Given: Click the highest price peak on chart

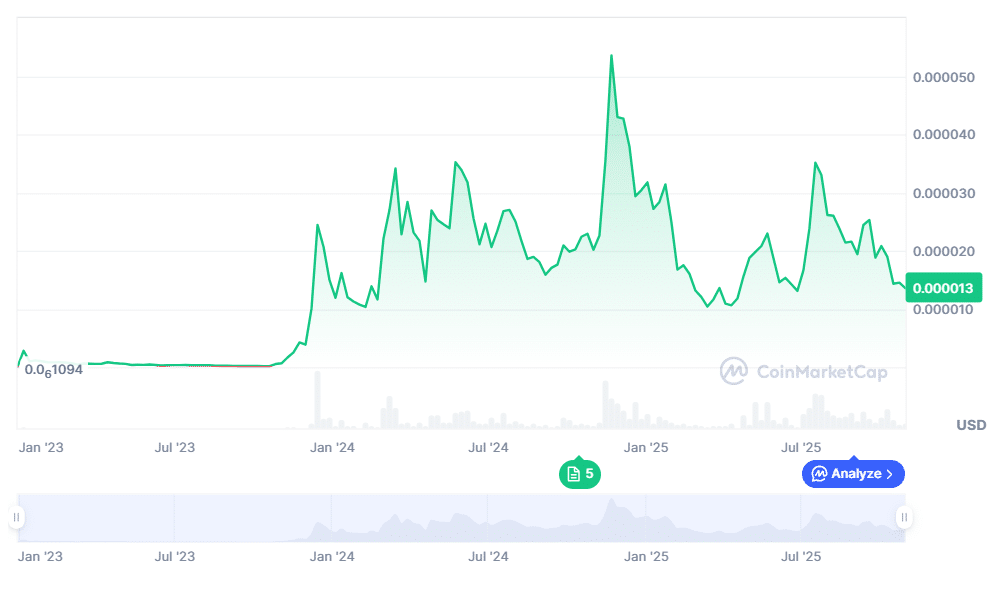Looking at the screenshot, I should [x=611, y=56].
